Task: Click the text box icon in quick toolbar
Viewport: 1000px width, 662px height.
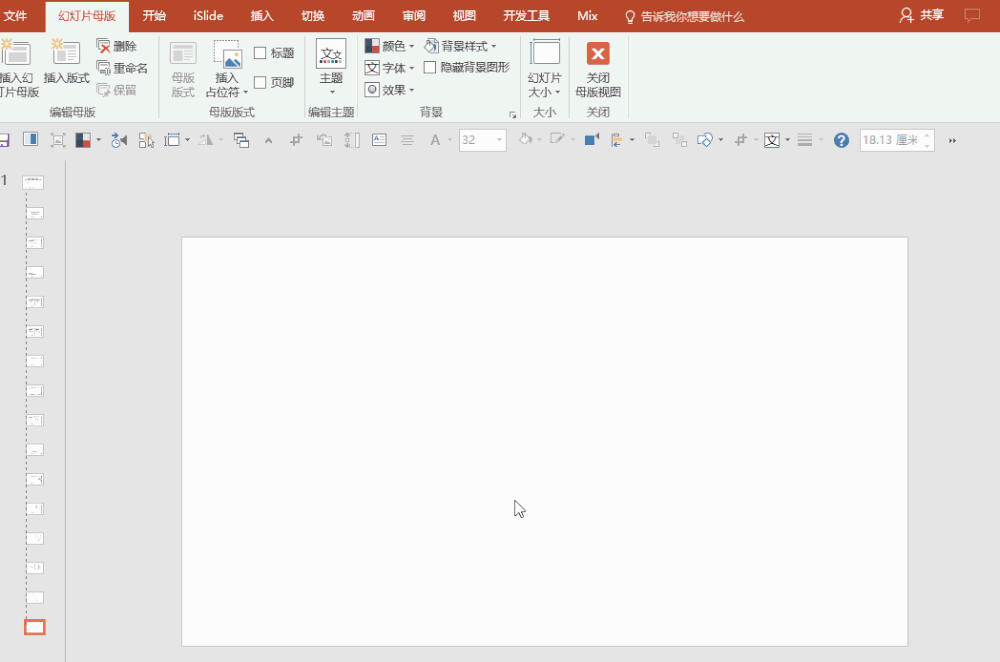Action: [379, 140]
